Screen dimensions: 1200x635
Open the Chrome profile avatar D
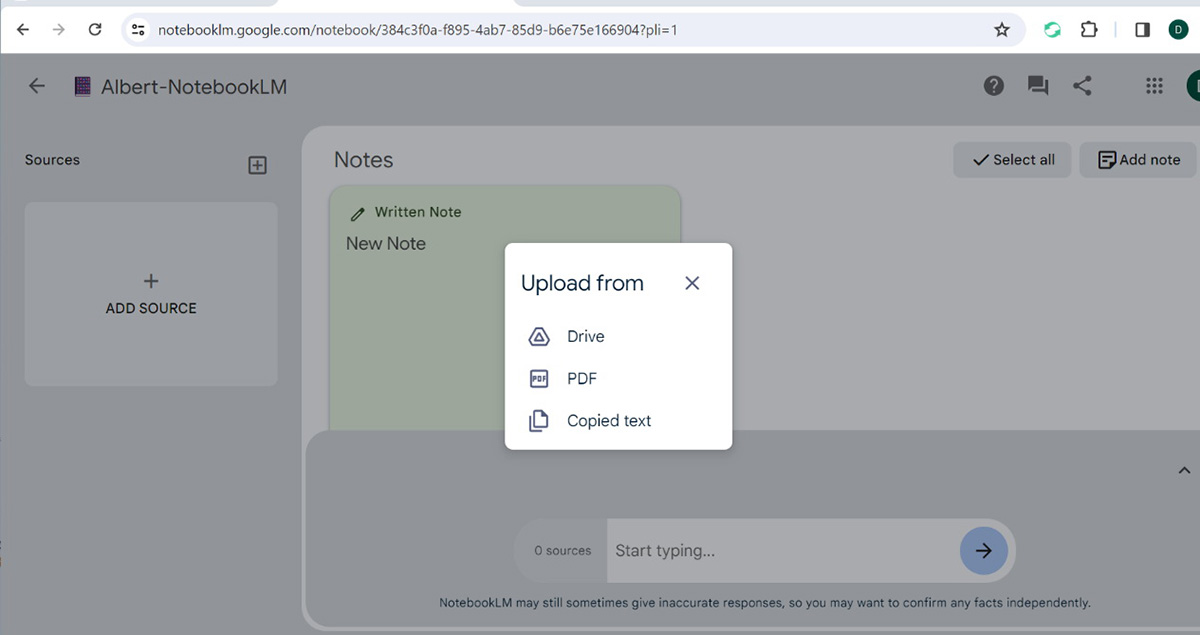point(1178,30)
